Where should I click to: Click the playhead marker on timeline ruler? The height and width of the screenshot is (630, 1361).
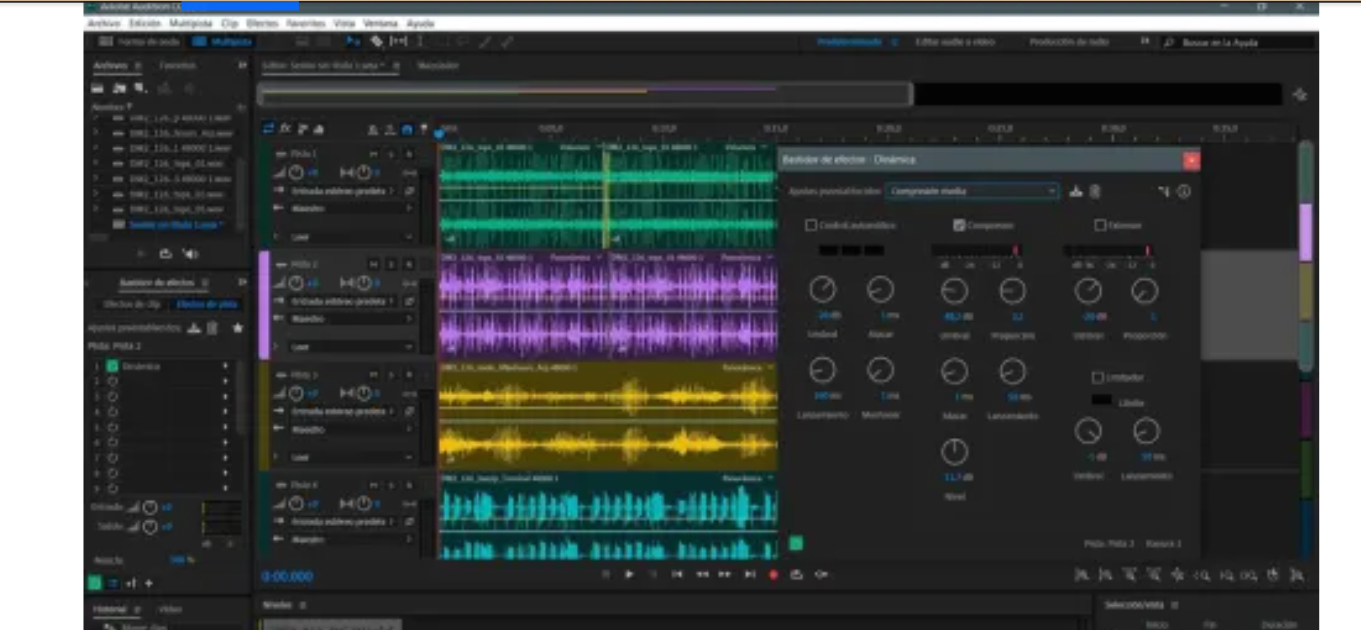(439, 133)
